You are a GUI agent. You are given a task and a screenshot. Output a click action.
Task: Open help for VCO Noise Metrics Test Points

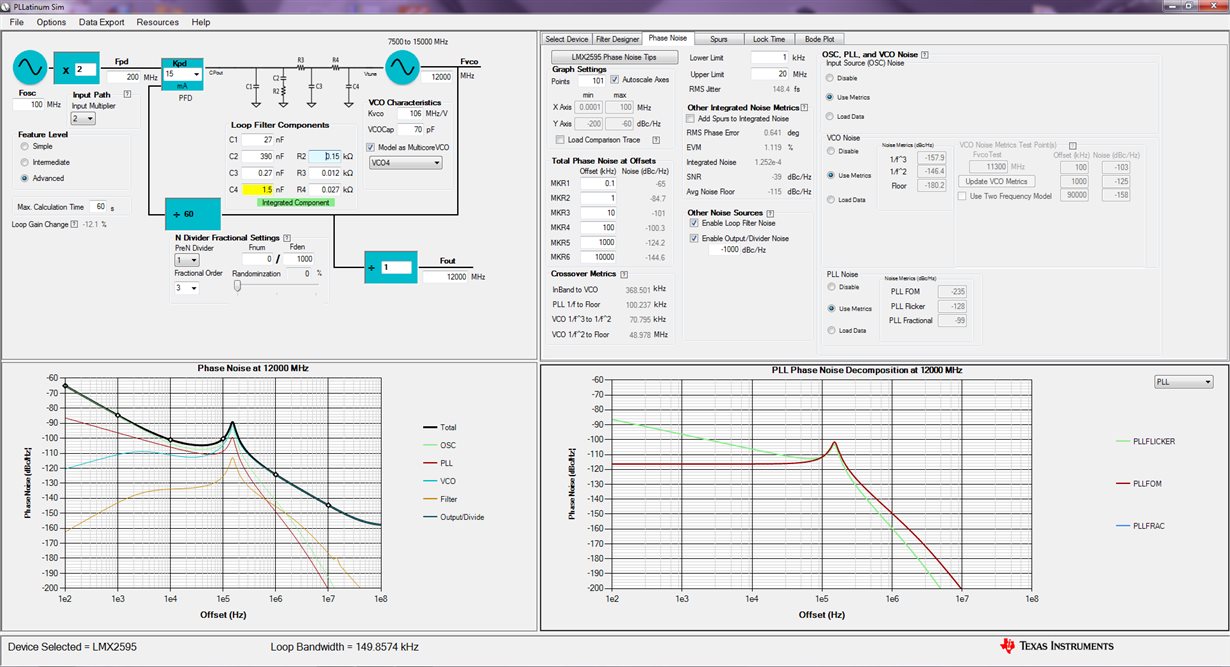1072,145
